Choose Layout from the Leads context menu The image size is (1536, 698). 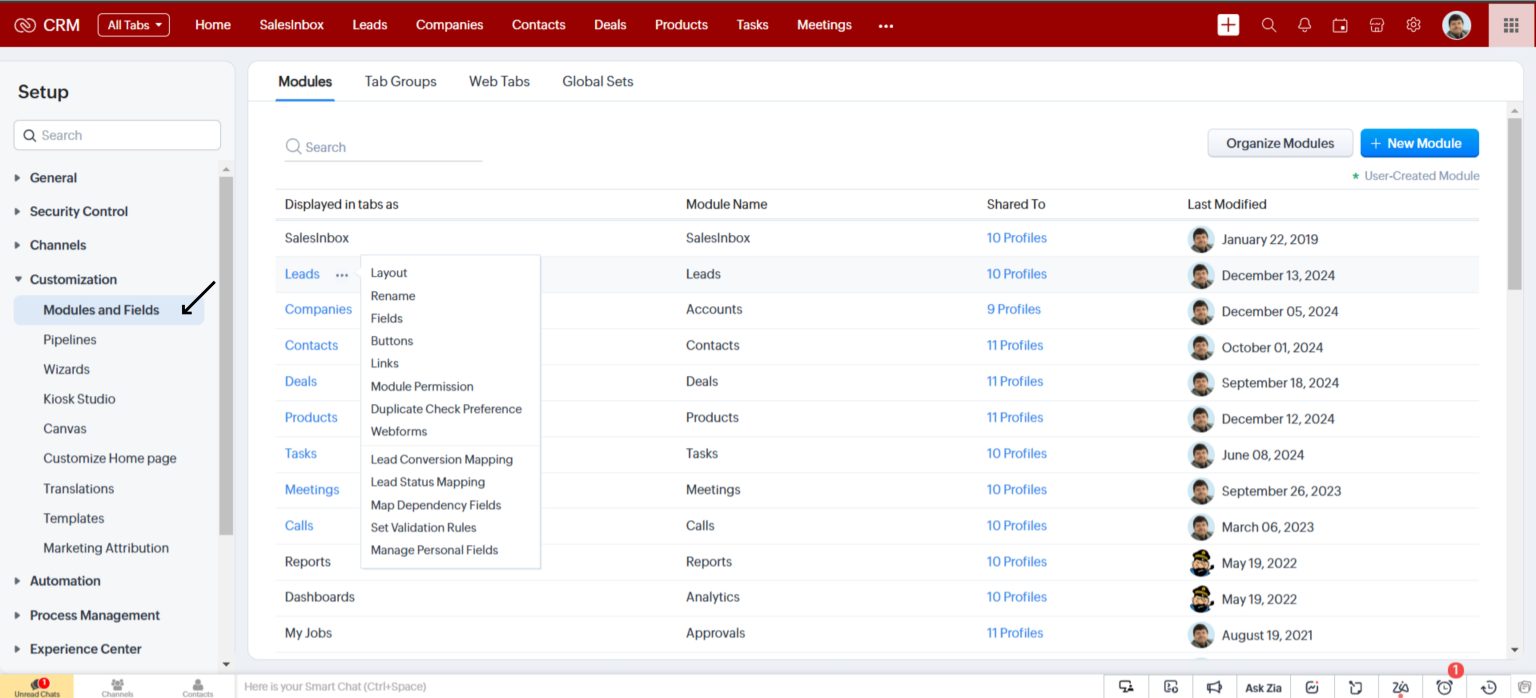coord(389,273)
